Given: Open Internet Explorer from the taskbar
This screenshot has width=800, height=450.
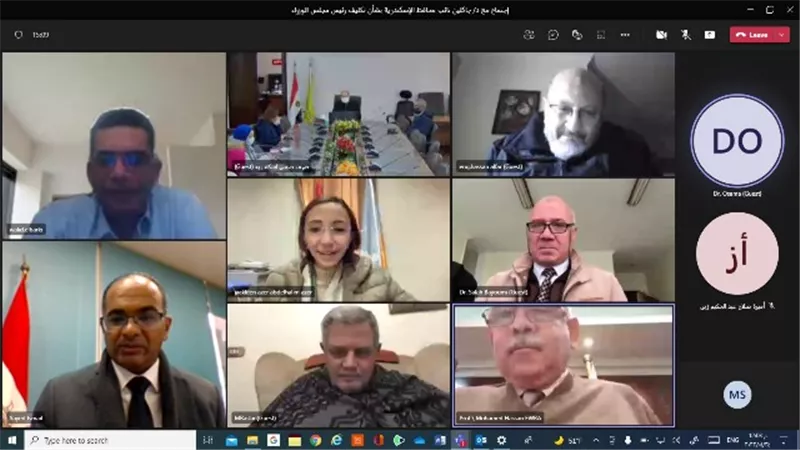Looking at the screenshot, I should (336, 440).
